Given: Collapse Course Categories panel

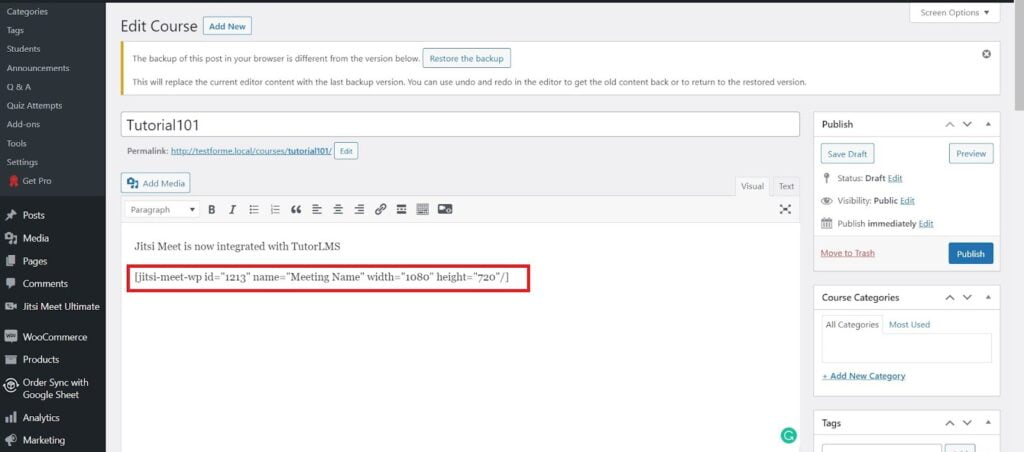Looking at the screenshot, I should (988, 297).
